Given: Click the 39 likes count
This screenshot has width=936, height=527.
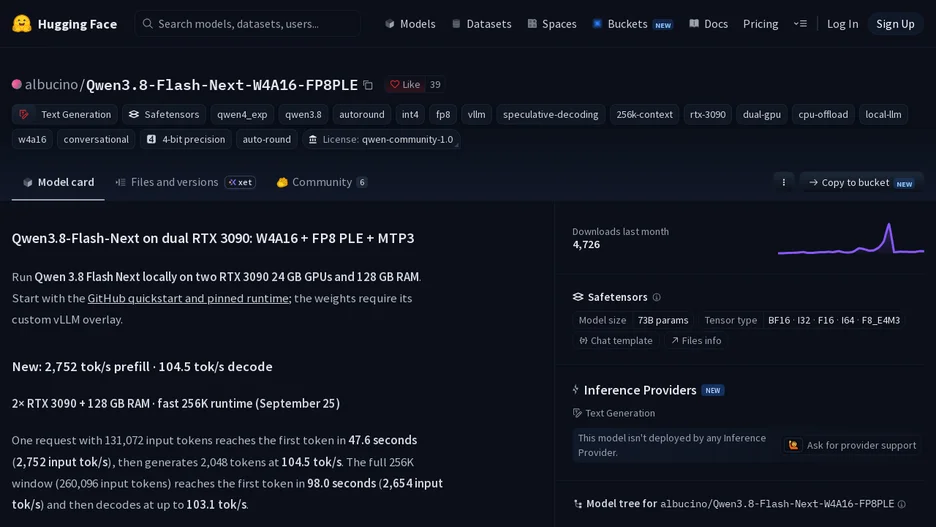Looking at the screenshot, I should coord(435,85).
